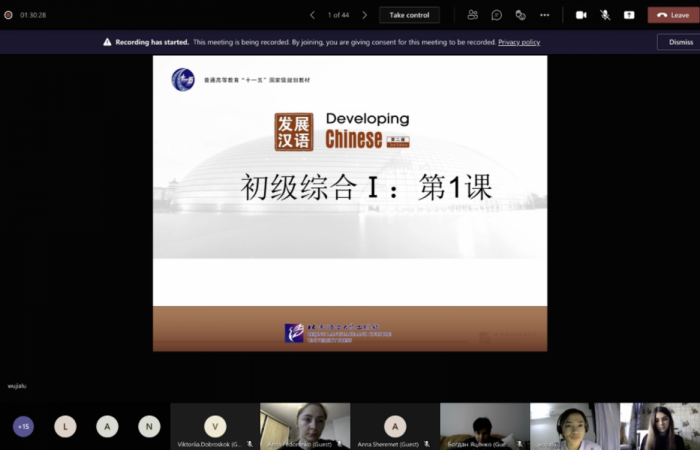Open the share content tray
This screenshot has height=450, width=700.
[x=629, y=15]
